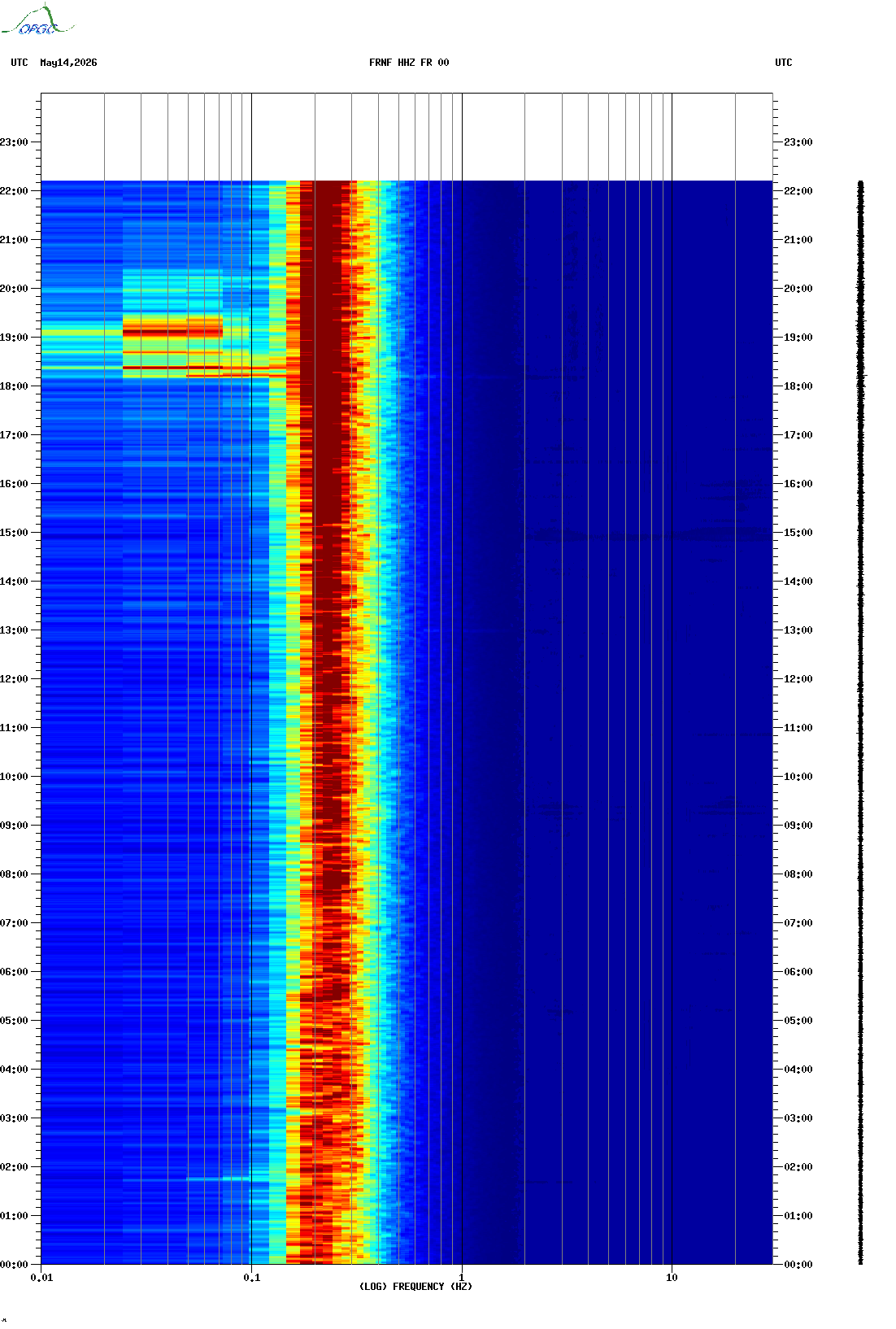Click the FRNF HHZ FR 00 station title
The height and width of the screenshot is (1329, 896).
point(409,63)
